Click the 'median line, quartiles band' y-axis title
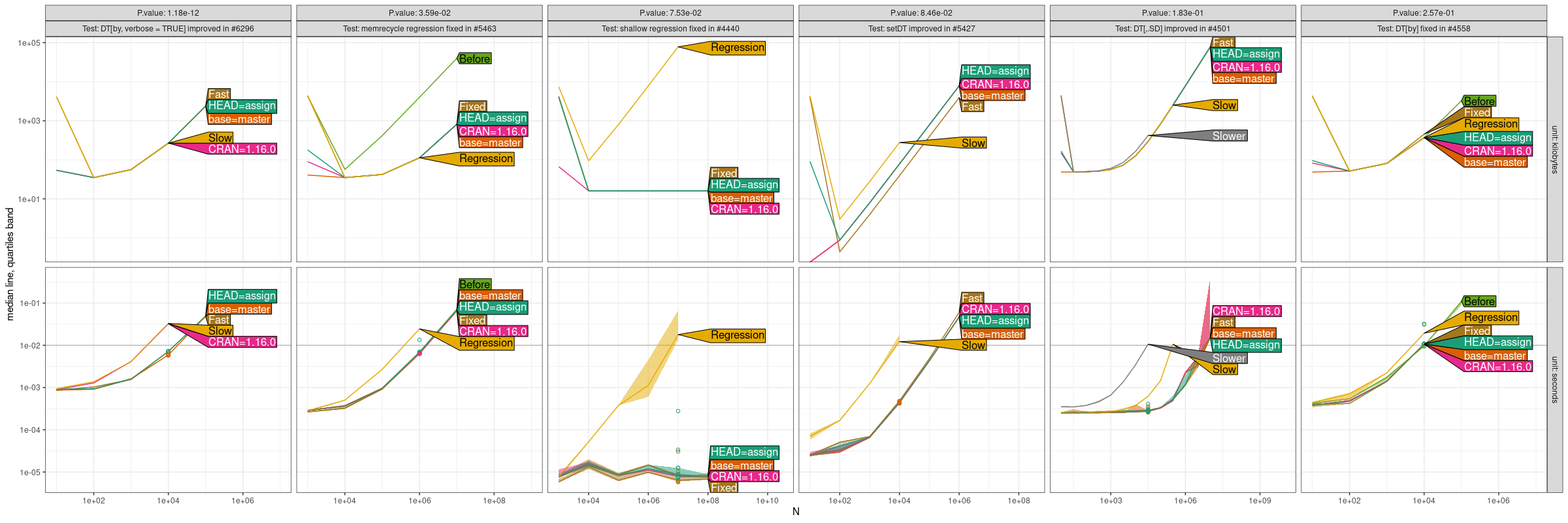Screen dimensions: 1568x523 (10, 264)
